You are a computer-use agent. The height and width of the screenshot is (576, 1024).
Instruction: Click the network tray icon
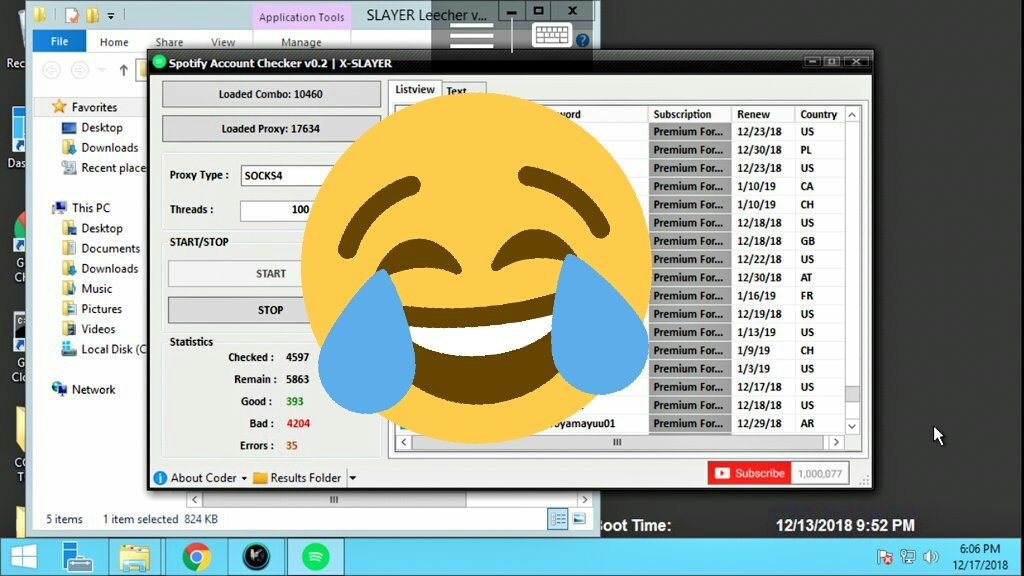[x=908, y=557]
